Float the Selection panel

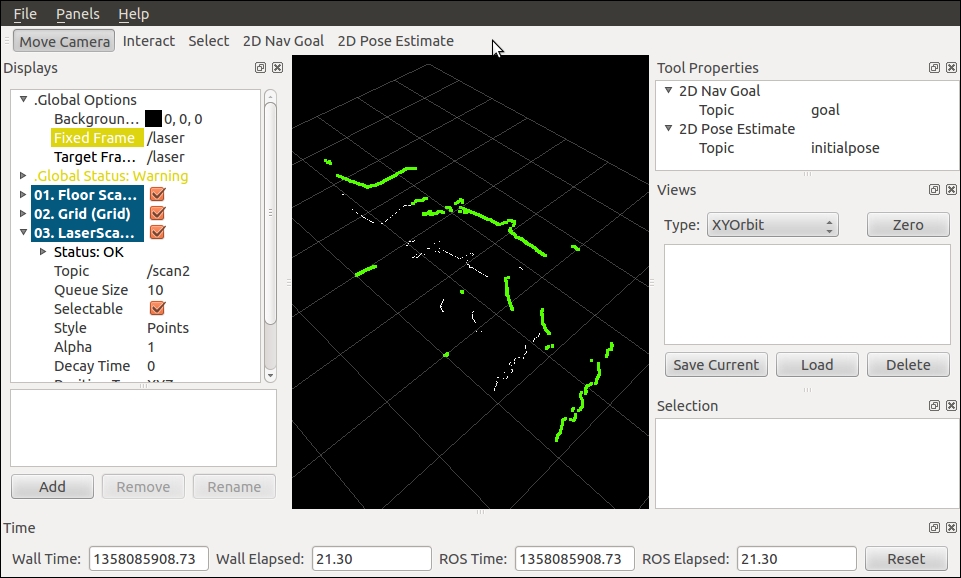tap(934, 405)
